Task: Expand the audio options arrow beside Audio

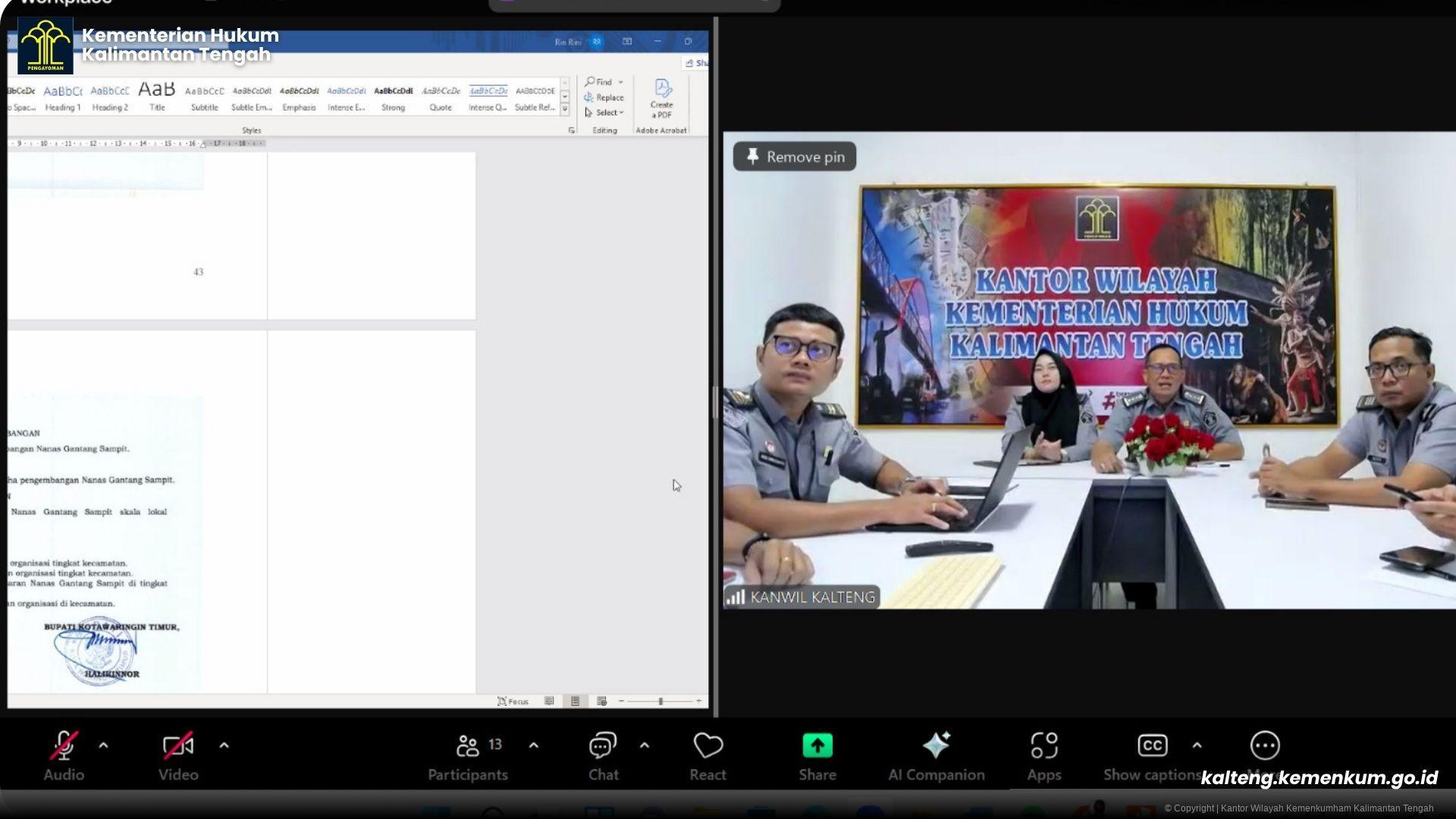Action: [103, 746]
